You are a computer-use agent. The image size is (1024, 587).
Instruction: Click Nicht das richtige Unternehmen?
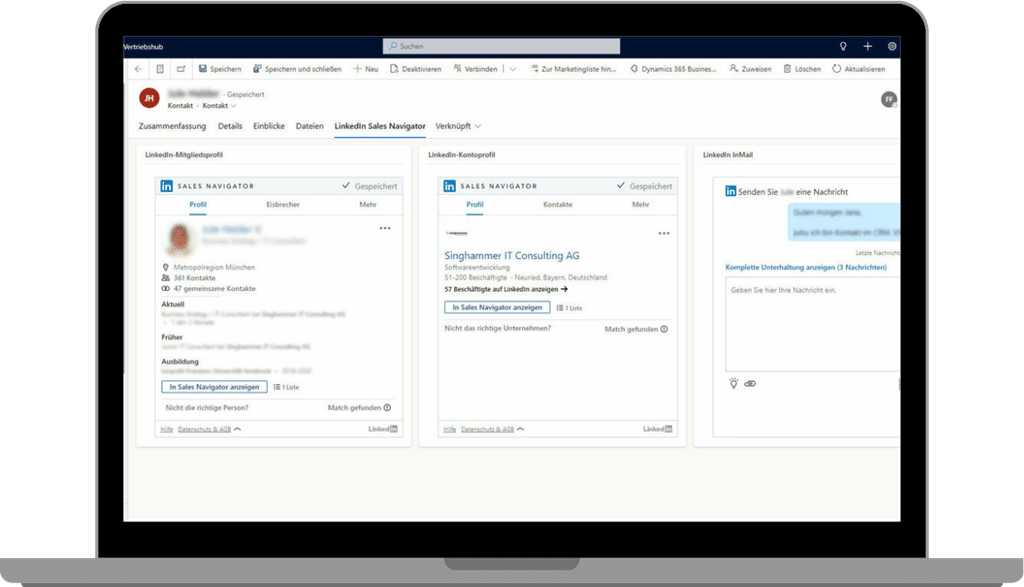(x=498, y=328)
